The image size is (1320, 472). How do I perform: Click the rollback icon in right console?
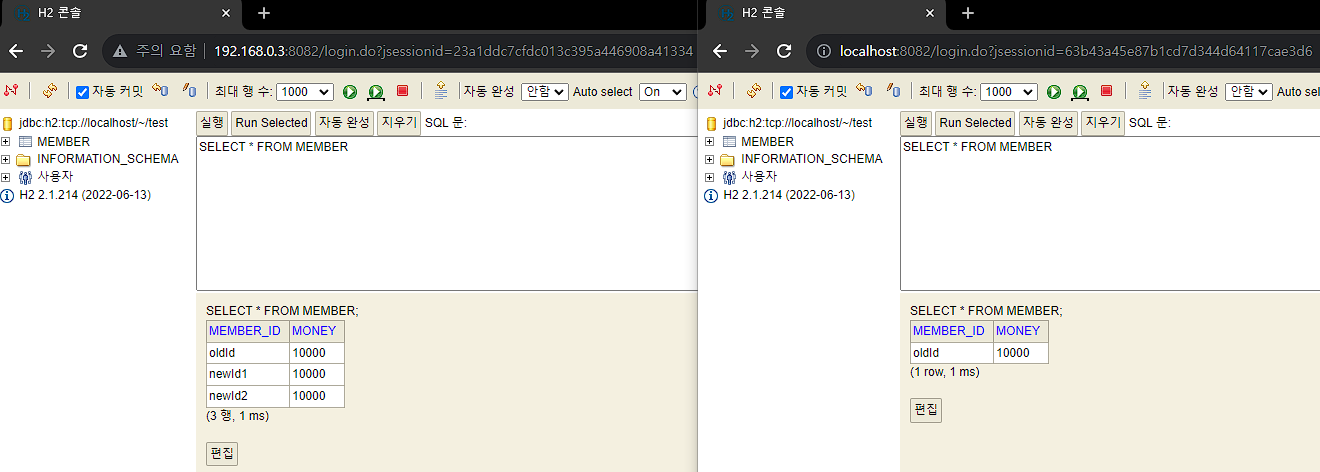[864, 91]
